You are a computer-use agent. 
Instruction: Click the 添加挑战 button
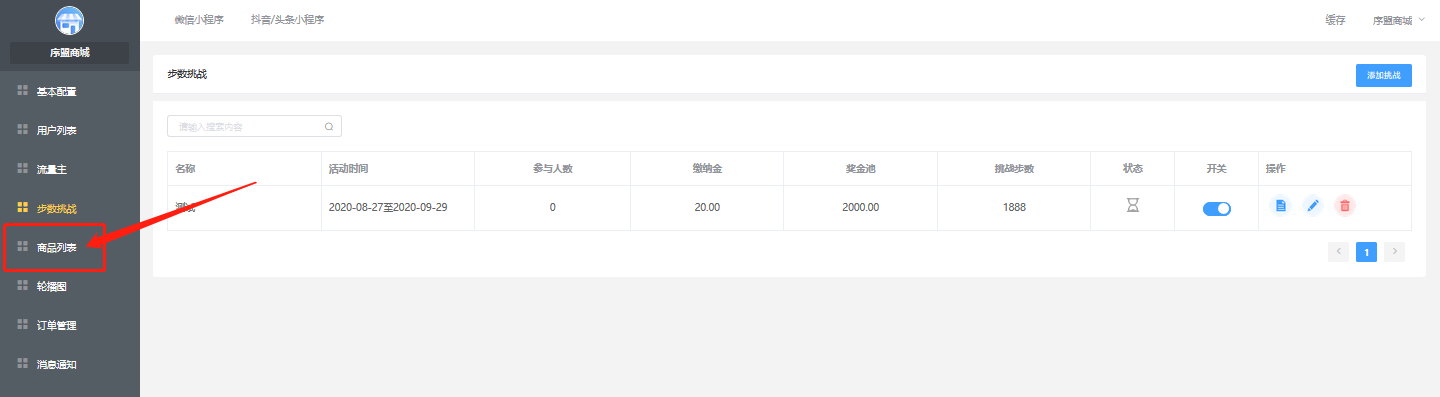coord(1384,75)
